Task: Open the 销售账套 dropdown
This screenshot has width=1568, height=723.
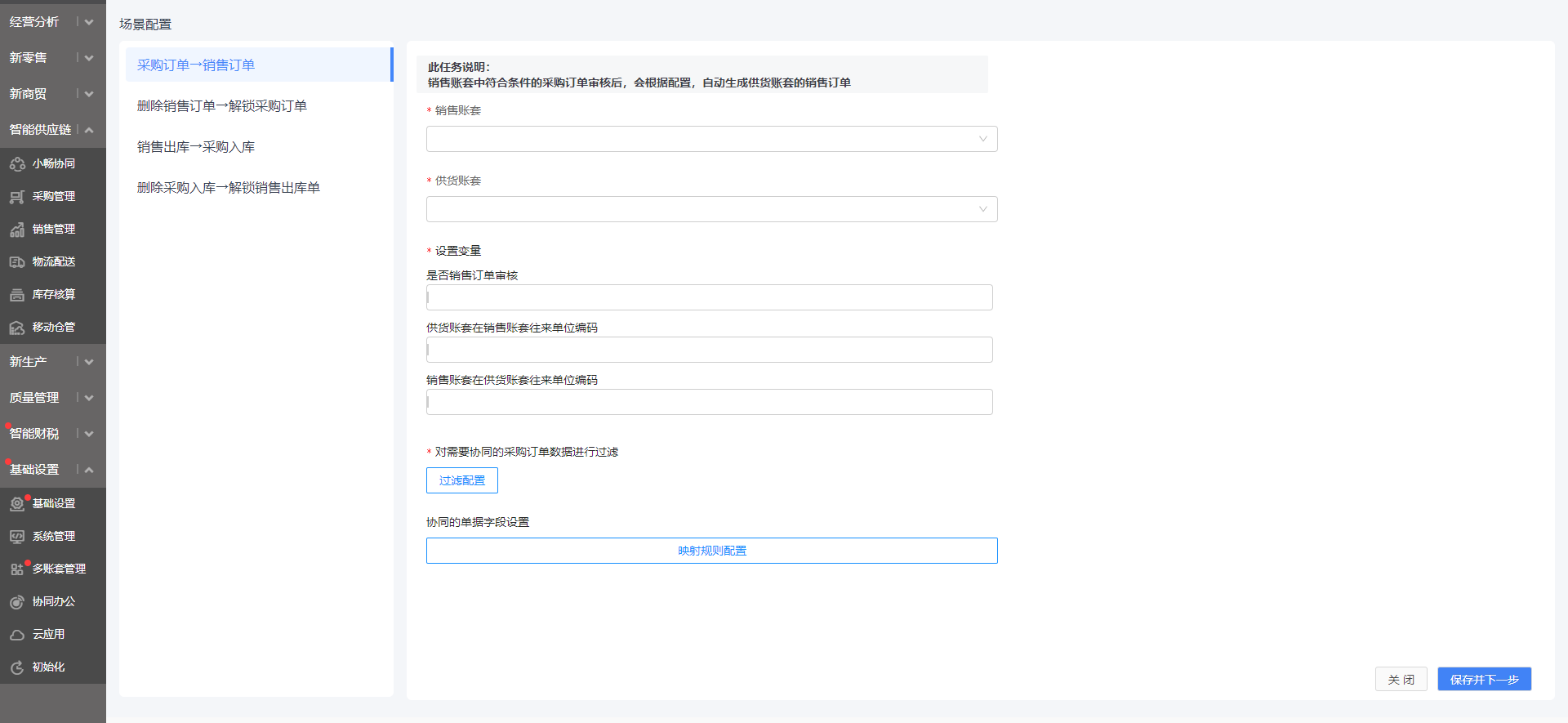Action: pos(711,139)
